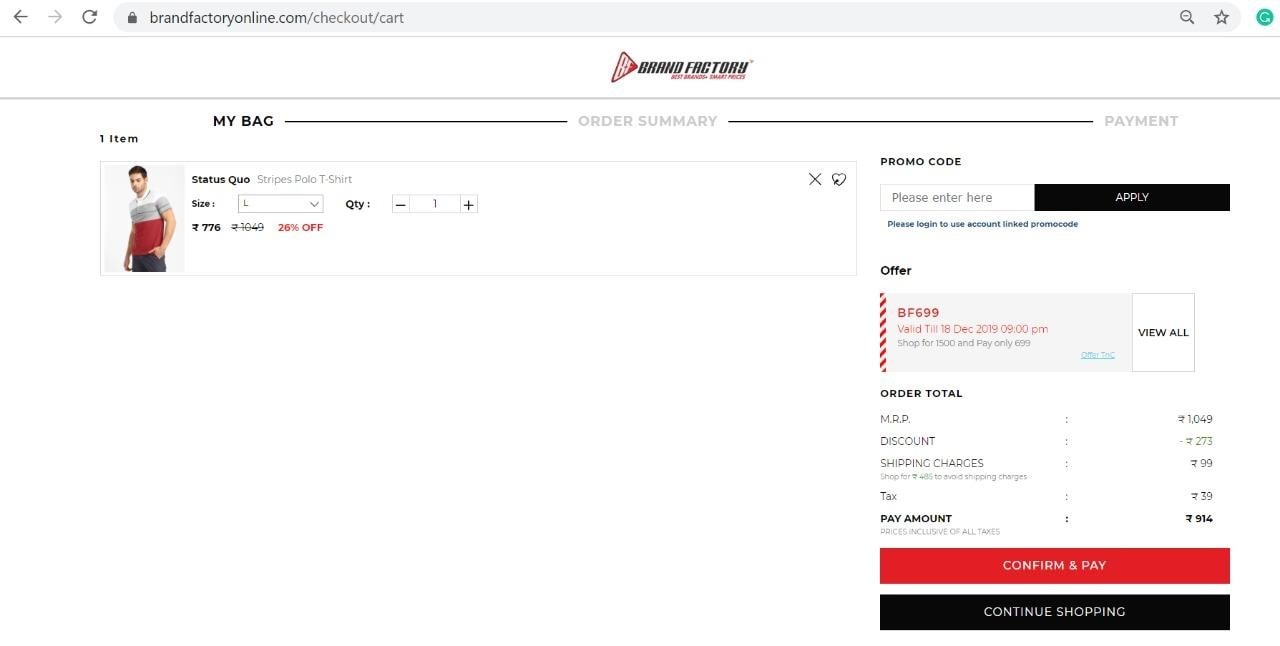1280x646 pixels.
Task: Open the Grammarly extension icon
Action: coord(1264,17)
